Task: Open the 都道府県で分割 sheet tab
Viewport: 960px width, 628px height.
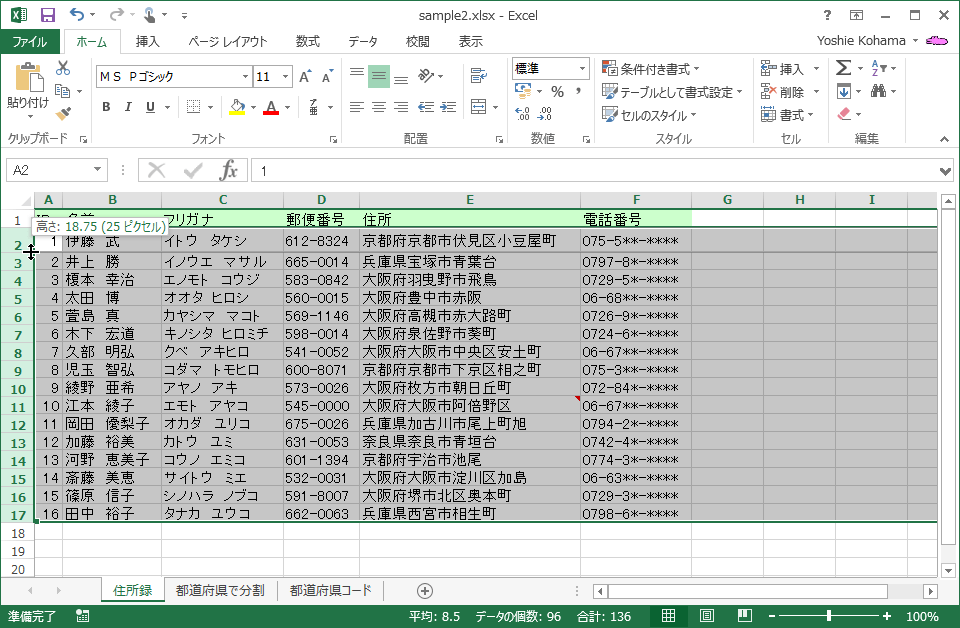Action: click(220, 590)
